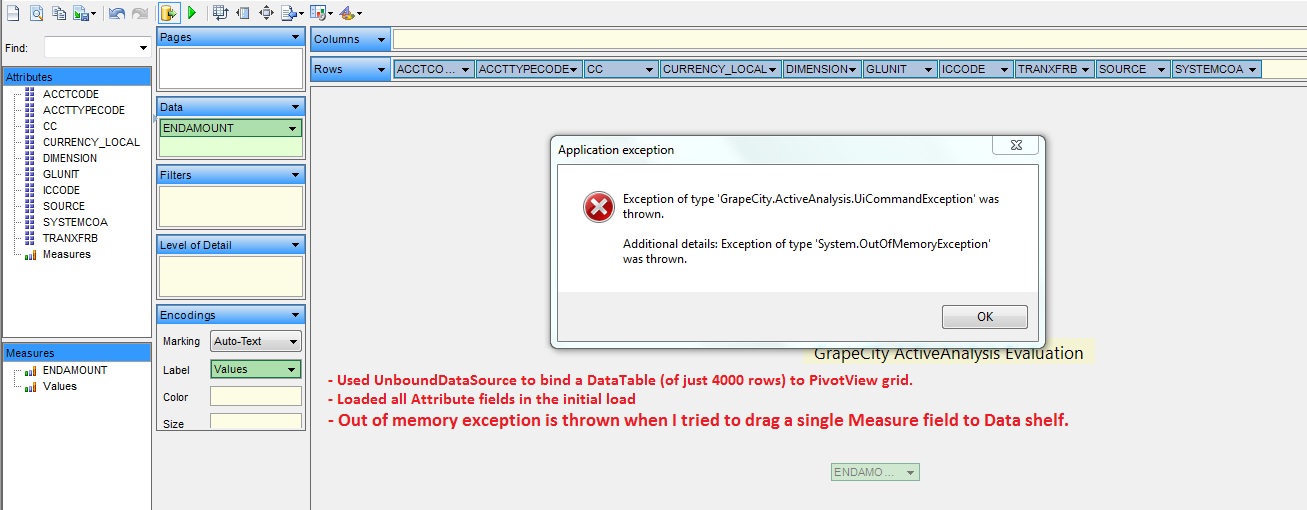1307x510 pixels.
Task: Select SOURCE in the Attributes tree
Action: click(x=64, y=206)
